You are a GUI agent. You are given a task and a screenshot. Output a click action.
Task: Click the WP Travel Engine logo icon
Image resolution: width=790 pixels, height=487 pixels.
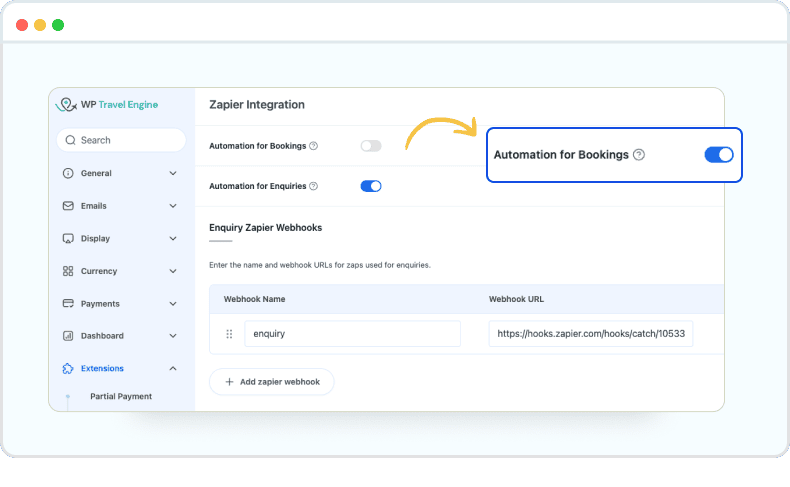tap(67, 105)
